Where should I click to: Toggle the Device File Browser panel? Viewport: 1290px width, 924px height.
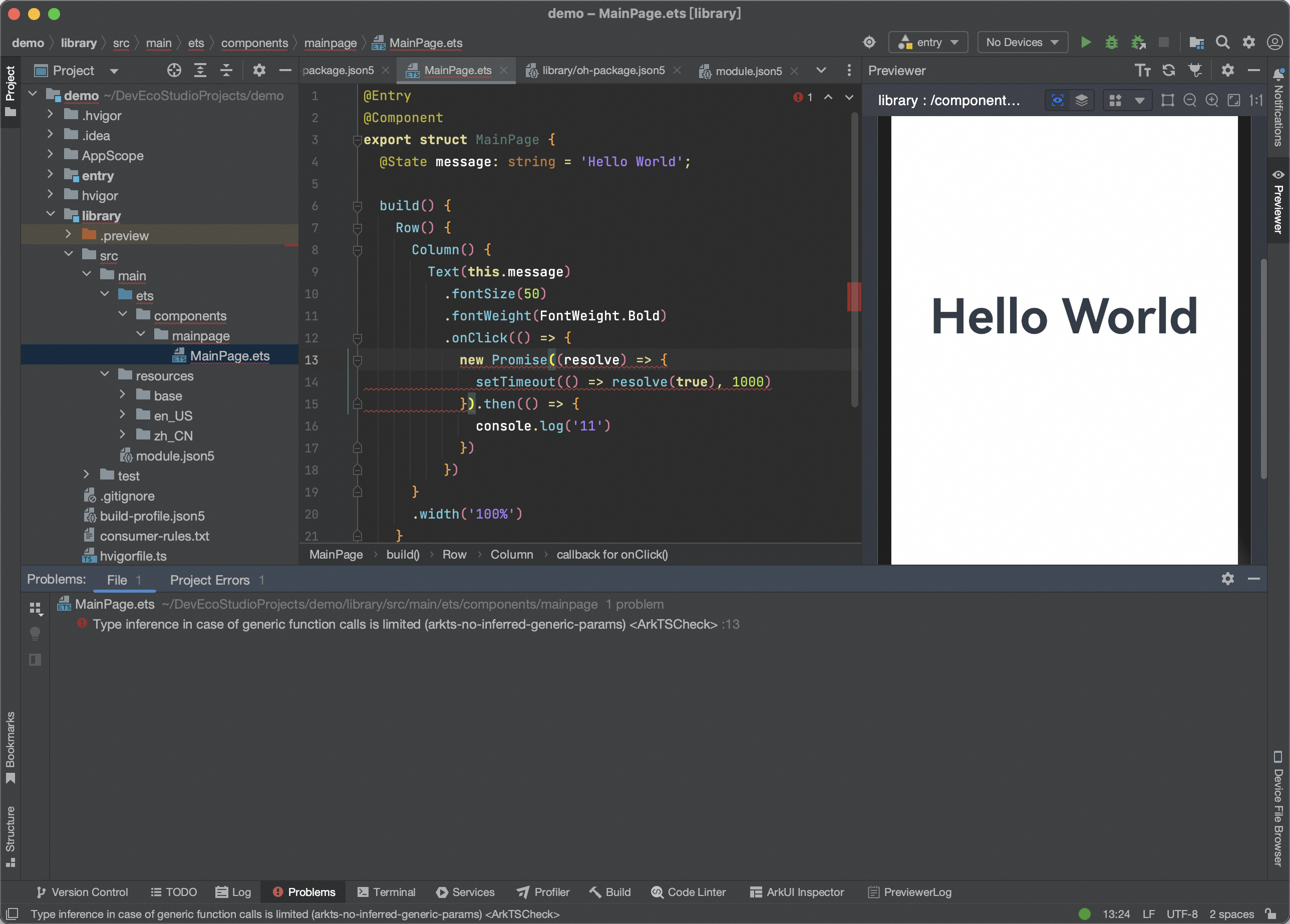pyautogui.click(x=1277, y=808)
